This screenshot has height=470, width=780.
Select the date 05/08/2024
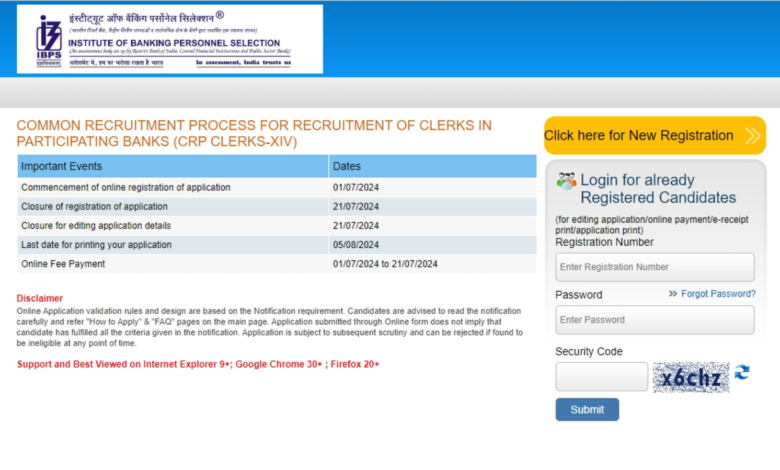356,245
